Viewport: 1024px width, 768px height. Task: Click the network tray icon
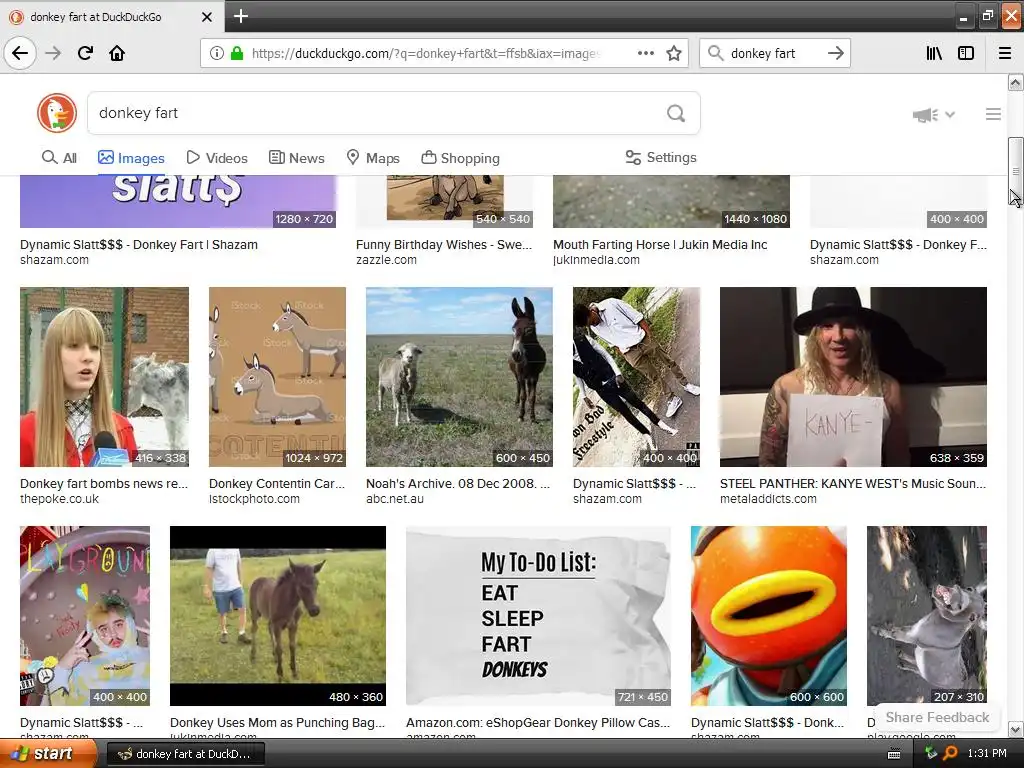click(x=931, y=754)
